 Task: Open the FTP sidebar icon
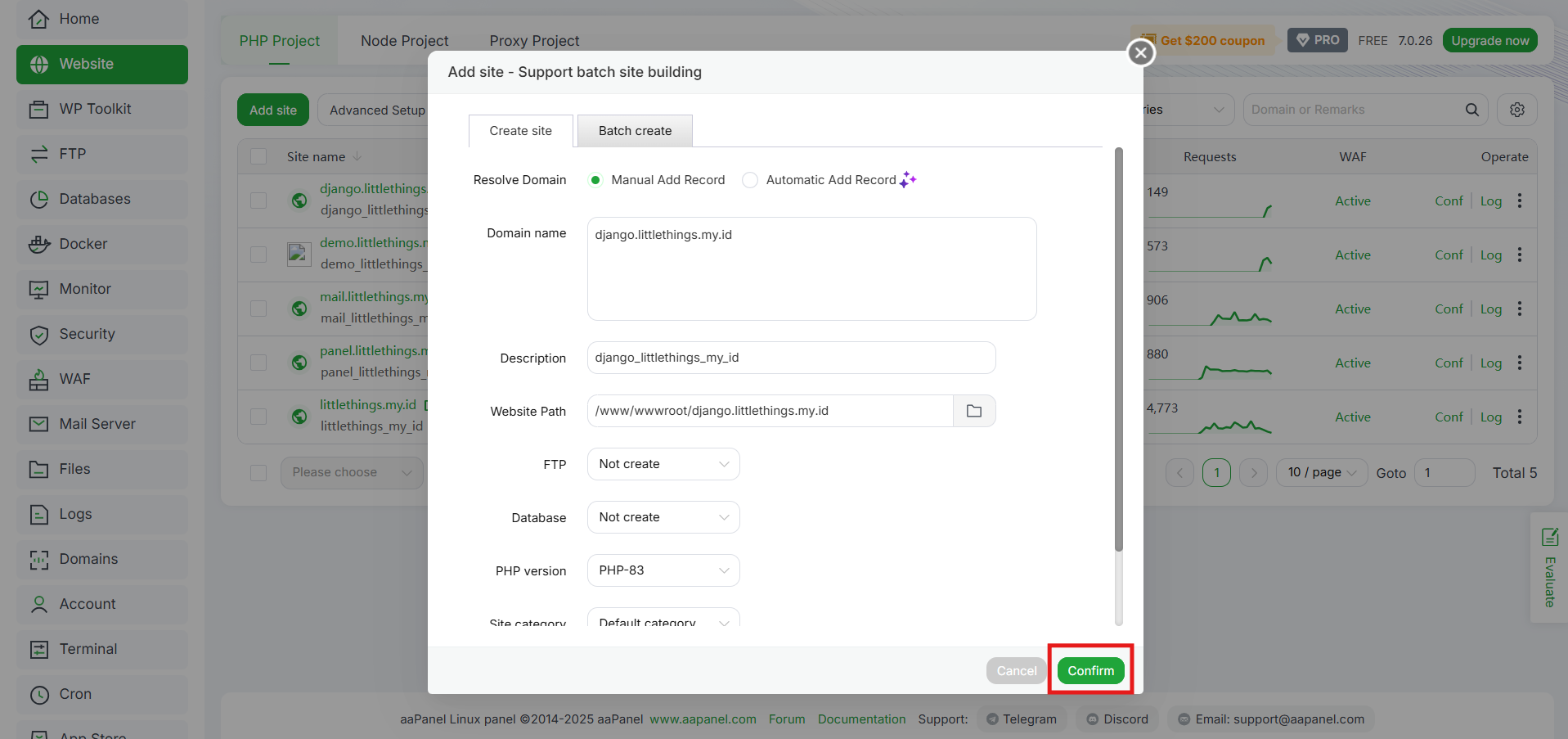coord(39,155)
